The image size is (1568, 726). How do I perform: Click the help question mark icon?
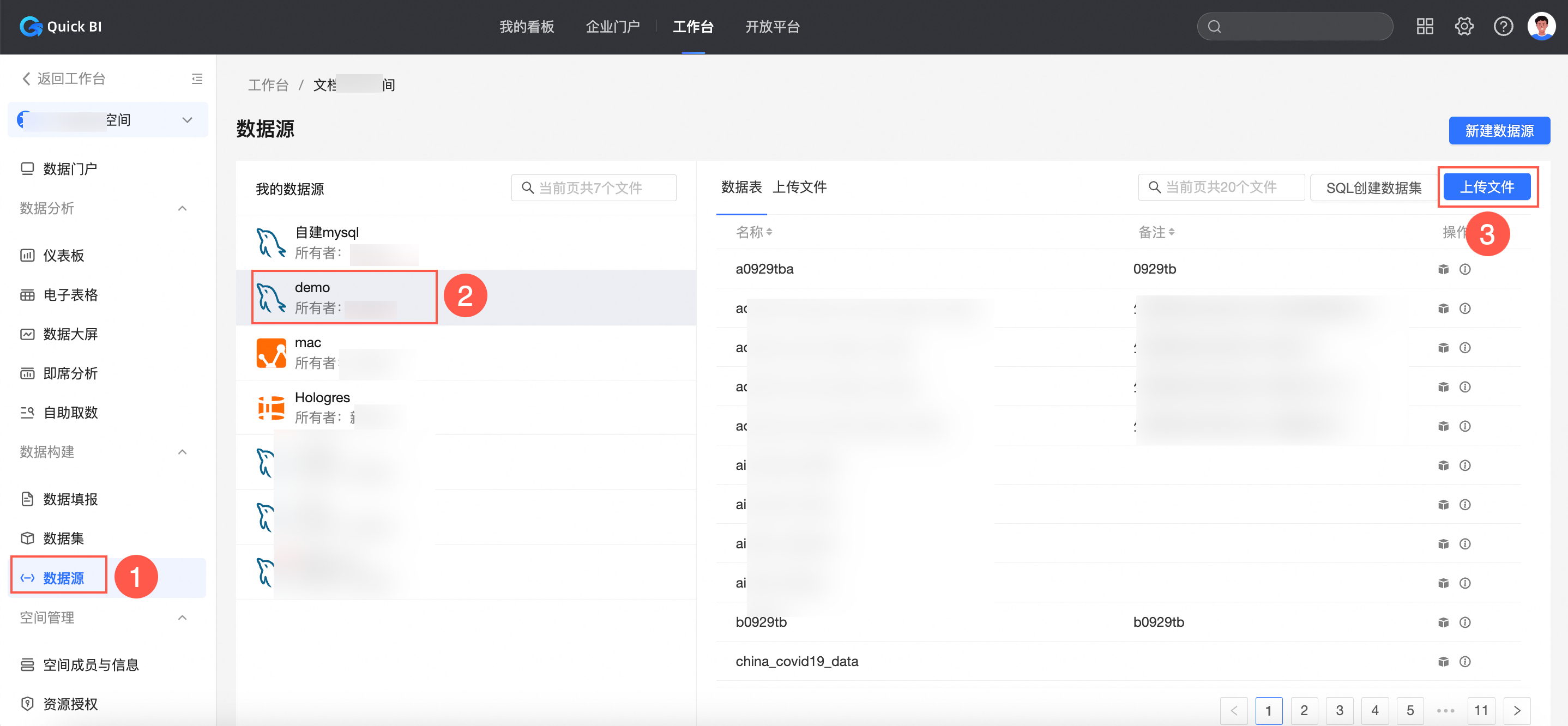(x=1503, y=27)
